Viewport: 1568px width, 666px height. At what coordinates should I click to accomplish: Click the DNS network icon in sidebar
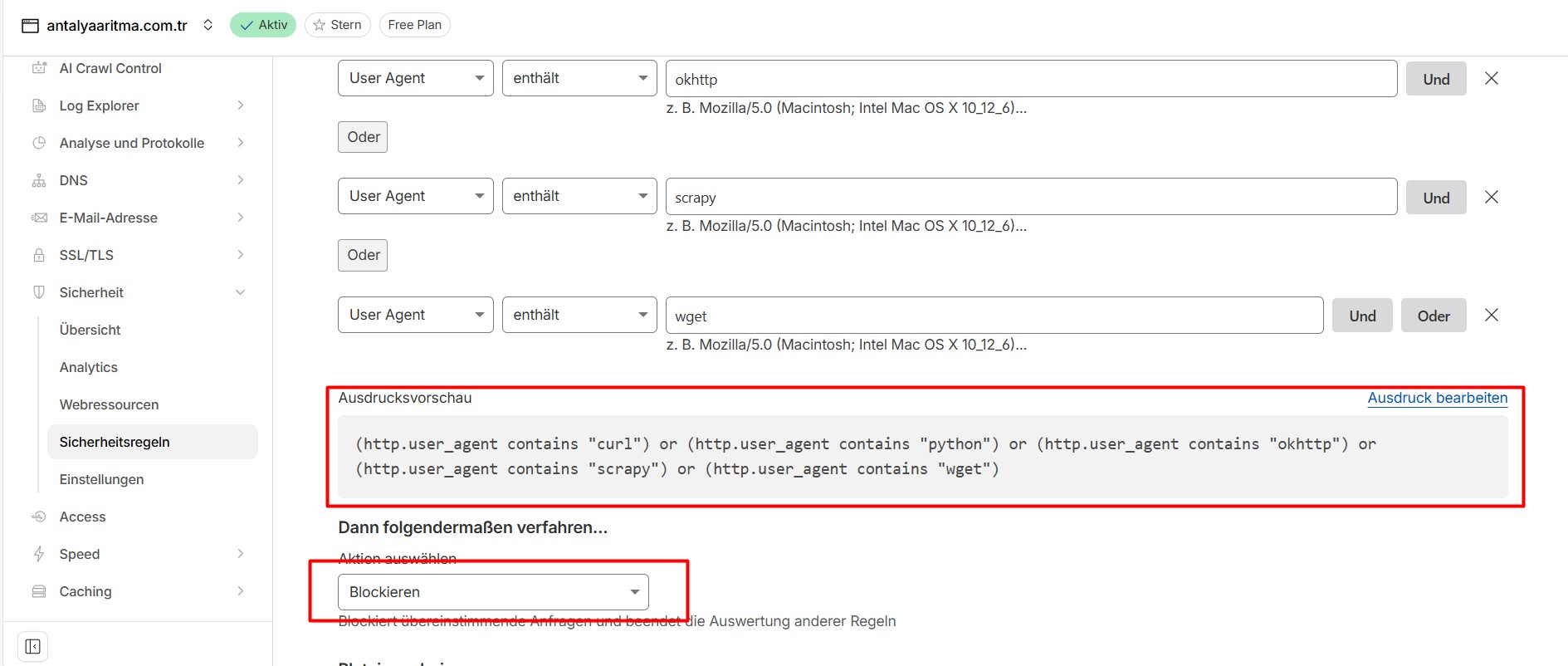tap(39, 180)
